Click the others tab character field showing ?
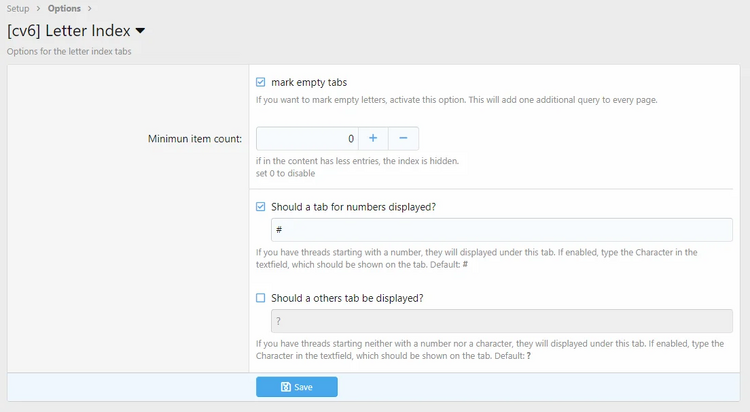The width and height of the screenshot is (750, 412). [502, 321]
